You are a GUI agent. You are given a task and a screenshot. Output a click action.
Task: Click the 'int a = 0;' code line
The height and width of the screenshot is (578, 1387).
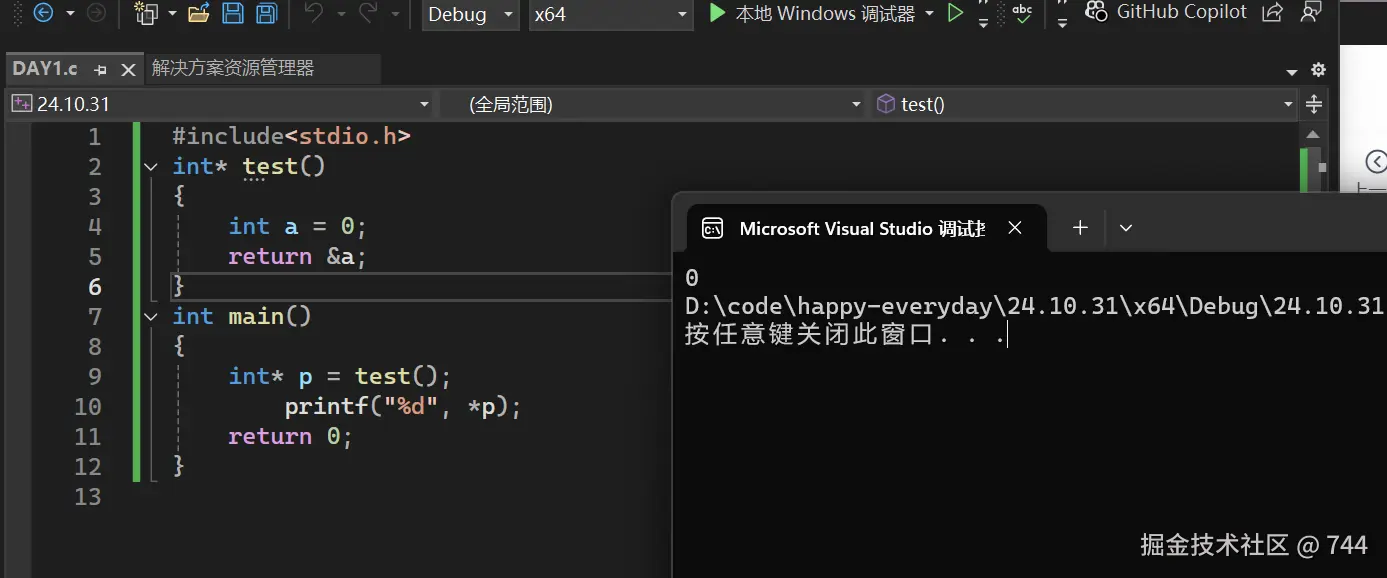pos(298,226)
